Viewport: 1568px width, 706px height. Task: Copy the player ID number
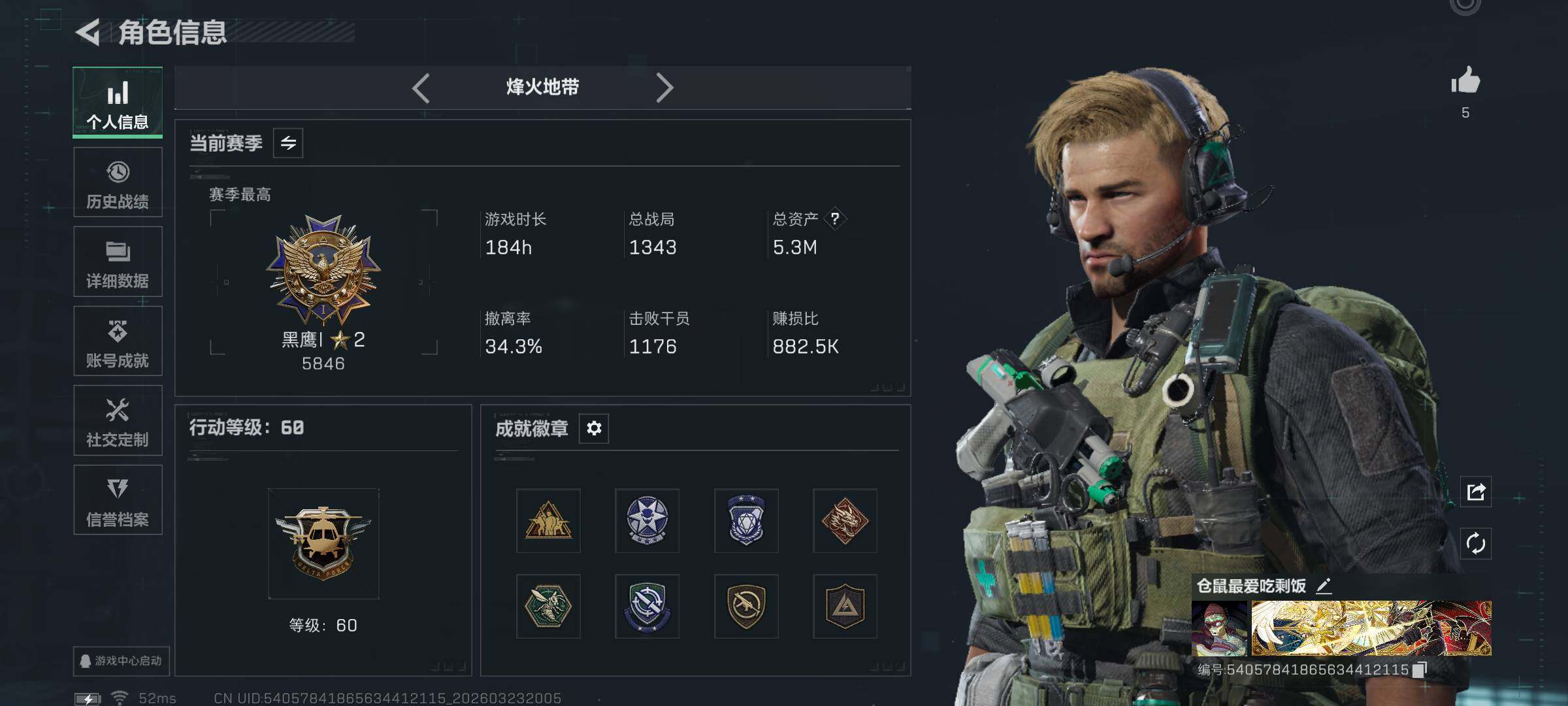[x=1419, y=669]
